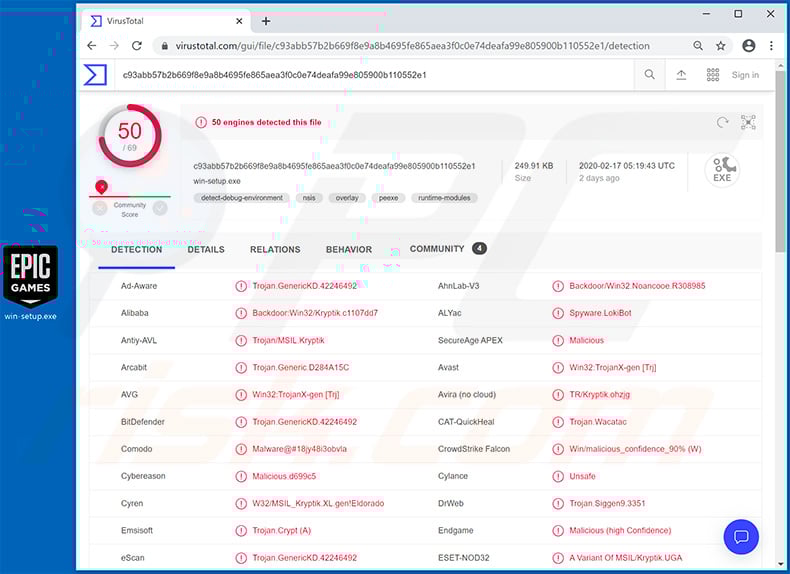Screen dimensions: 790x574
Task: Click the '2020-02-17 05:19:43 UTC' timestamp
Action: pyautogui.click(x=627, y=166)
